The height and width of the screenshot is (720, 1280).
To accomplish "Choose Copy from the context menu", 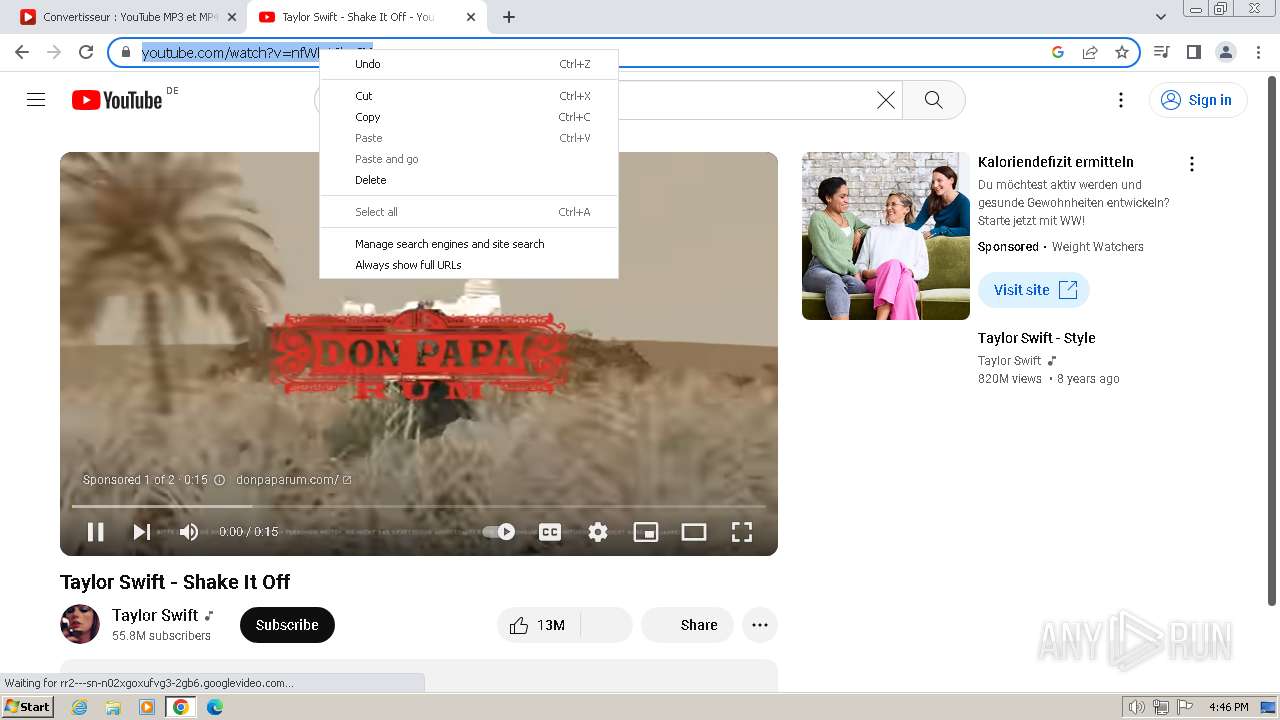I will [x=469, y=117].
